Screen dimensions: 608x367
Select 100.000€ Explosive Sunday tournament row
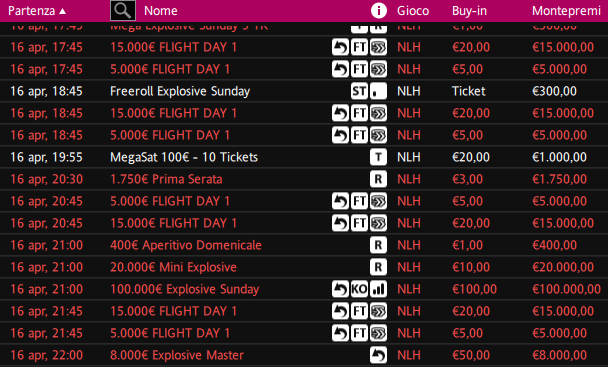pyautogui.click(x=304, y=289)
